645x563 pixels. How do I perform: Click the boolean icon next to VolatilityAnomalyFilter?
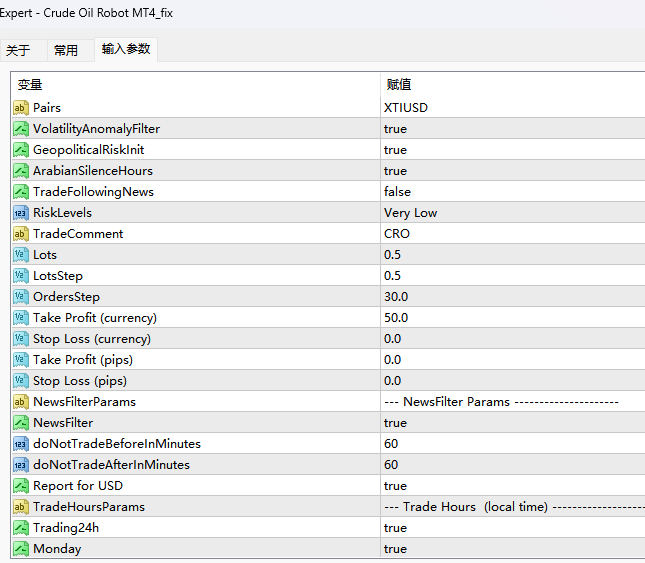(x=21, y=129)
